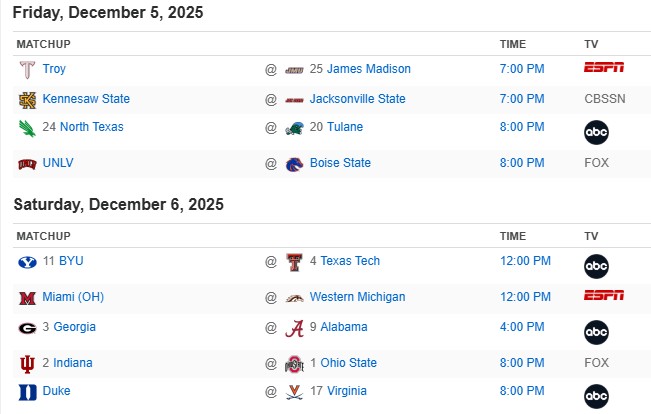Click the Western Michigan team link
Image resolution: width=651 pixels, height=414 pixels.
(x=357, y=297)
